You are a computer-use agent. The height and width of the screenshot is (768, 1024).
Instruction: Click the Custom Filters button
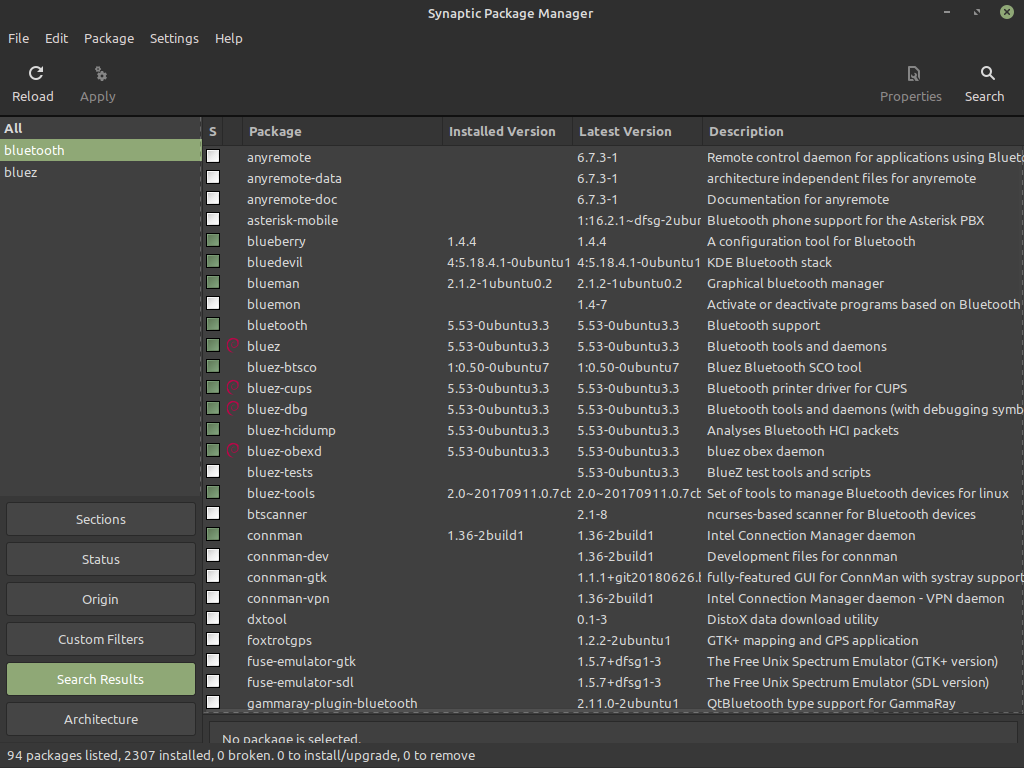coord(101,639)
